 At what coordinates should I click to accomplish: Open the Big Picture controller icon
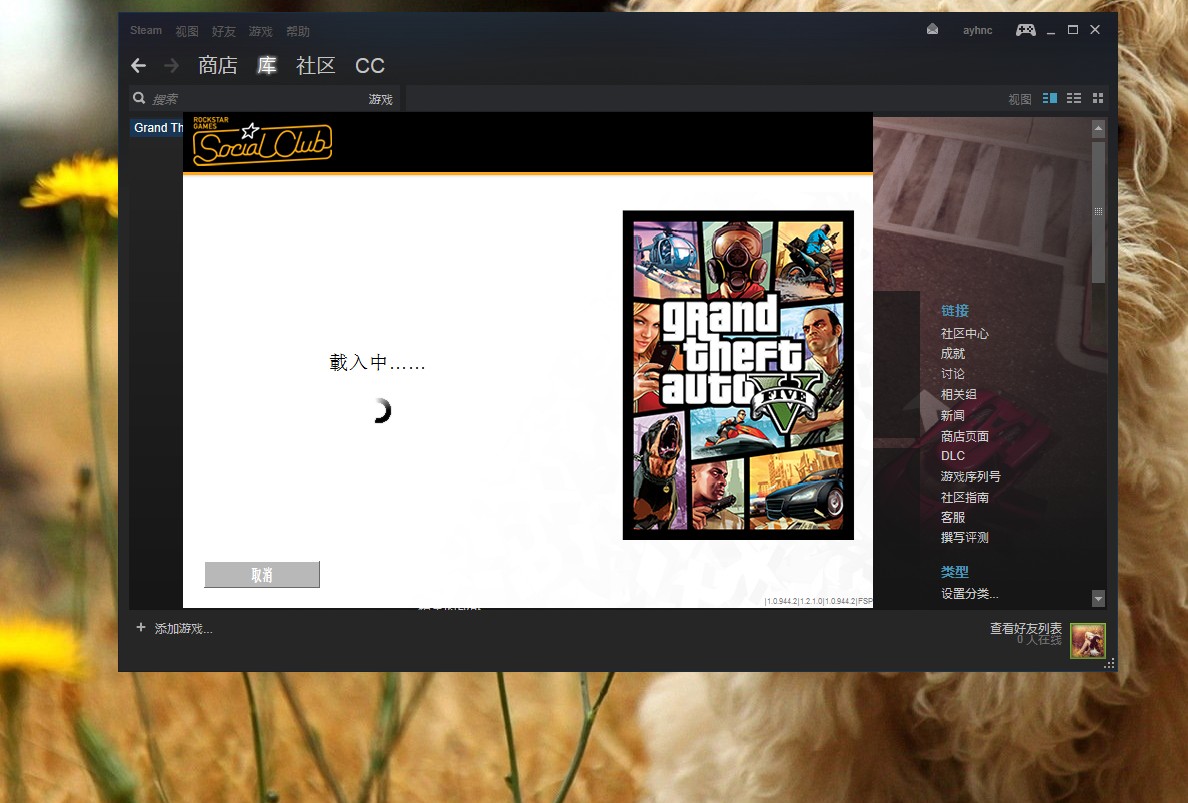tap(1025, 30)
